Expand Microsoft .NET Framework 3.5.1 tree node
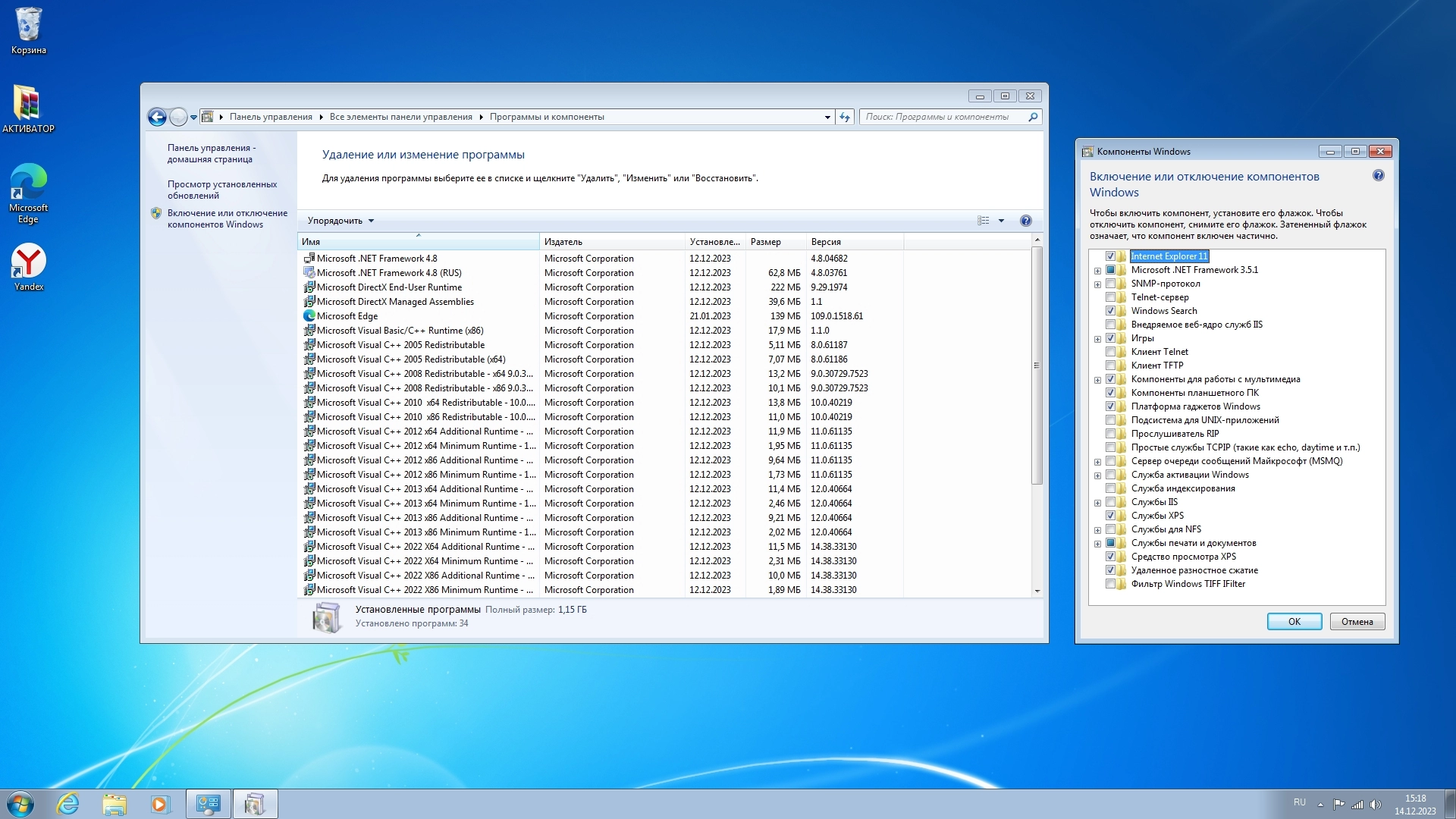Screen dimensions: 1456x819 [x=1097, y=271]
